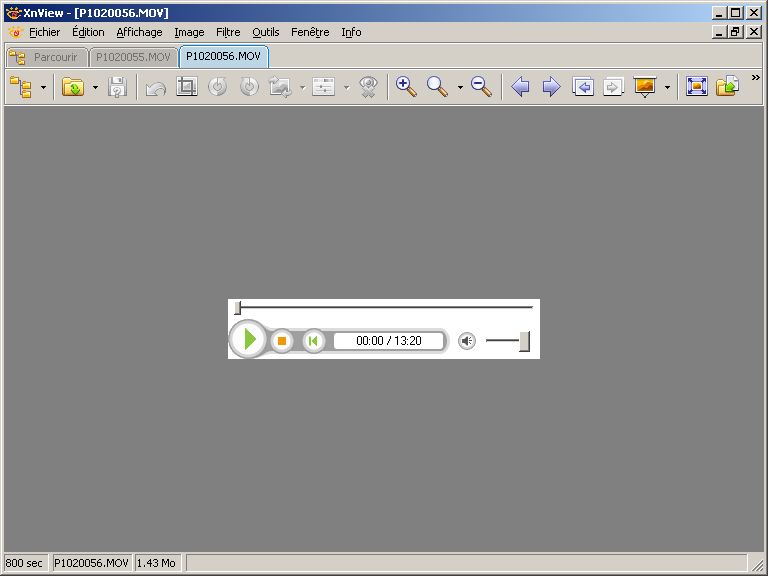Zoom in with the plus magnifier
This screenshot has width=768, height=576.
[406, 87]
